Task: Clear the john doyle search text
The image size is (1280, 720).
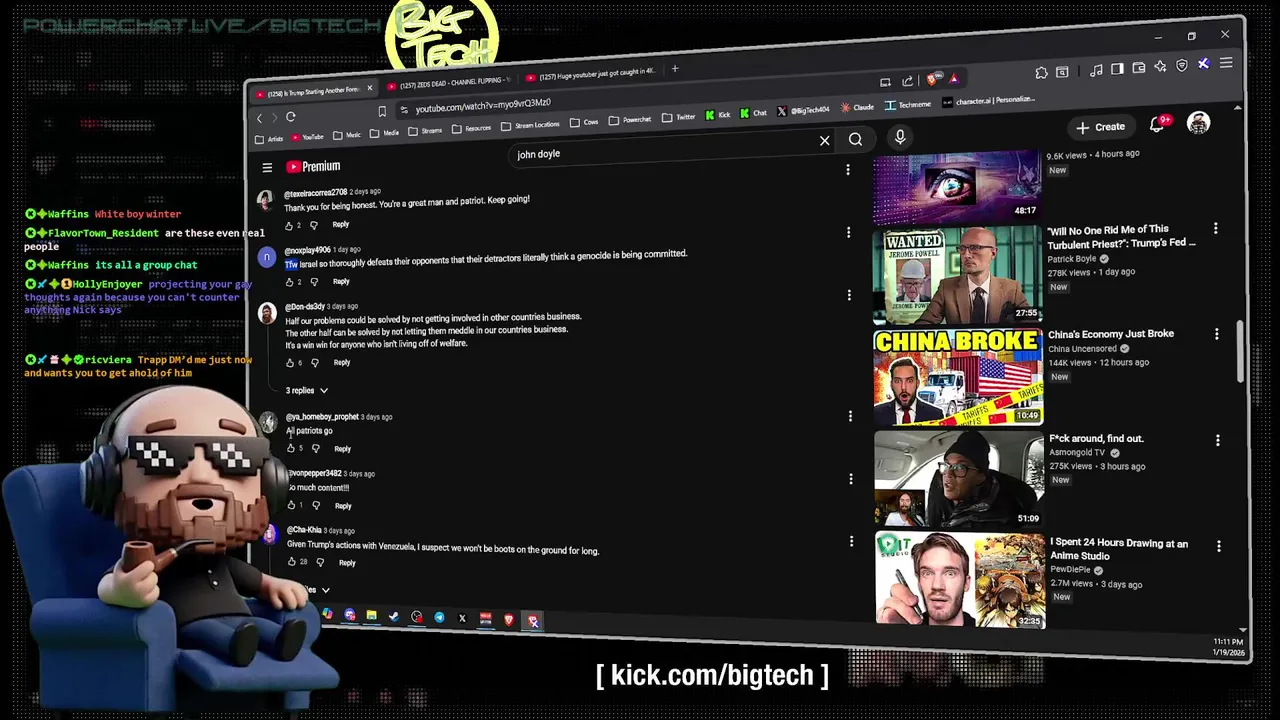Action: point(825,141)
